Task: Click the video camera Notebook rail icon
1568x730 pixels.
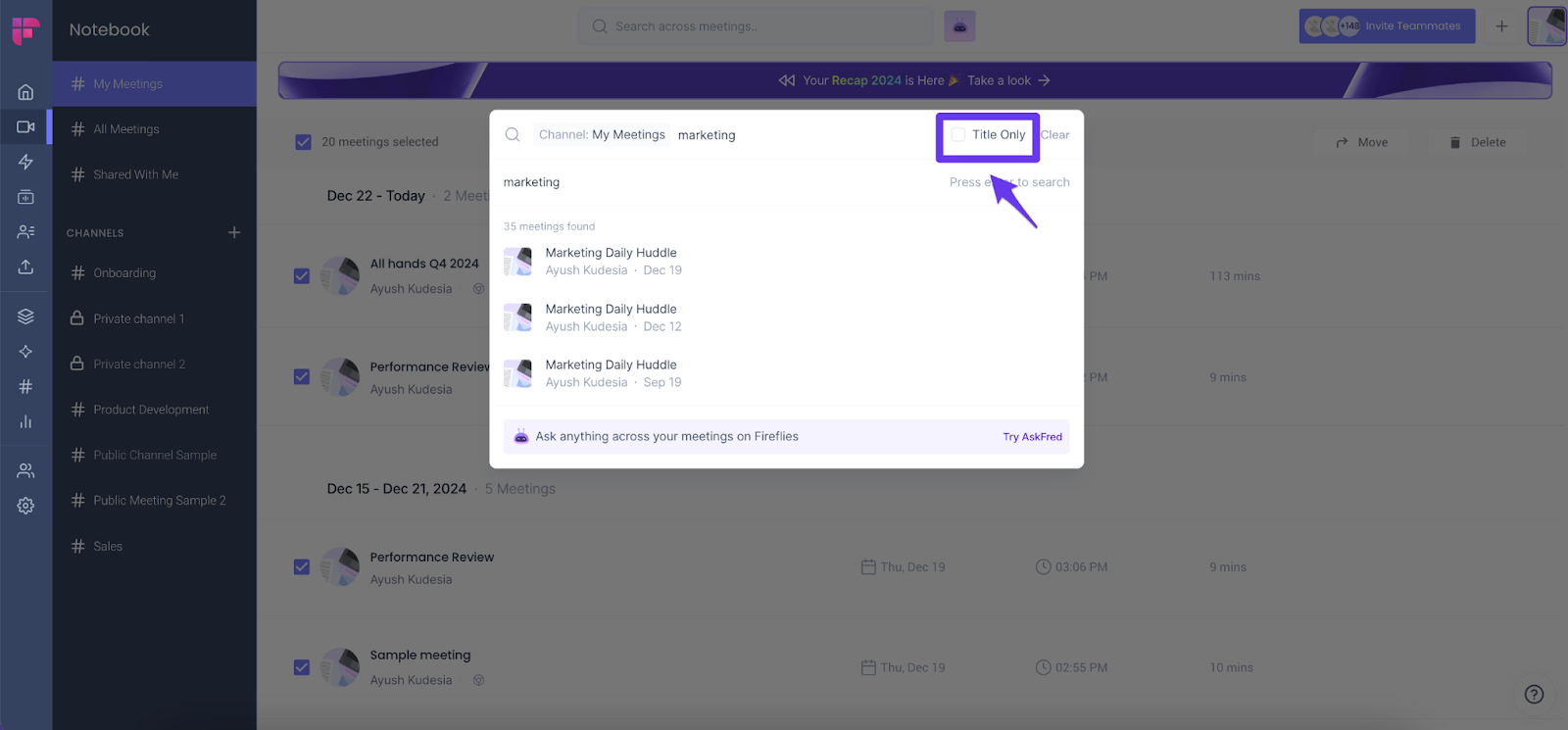Action: tap(25, 127)
